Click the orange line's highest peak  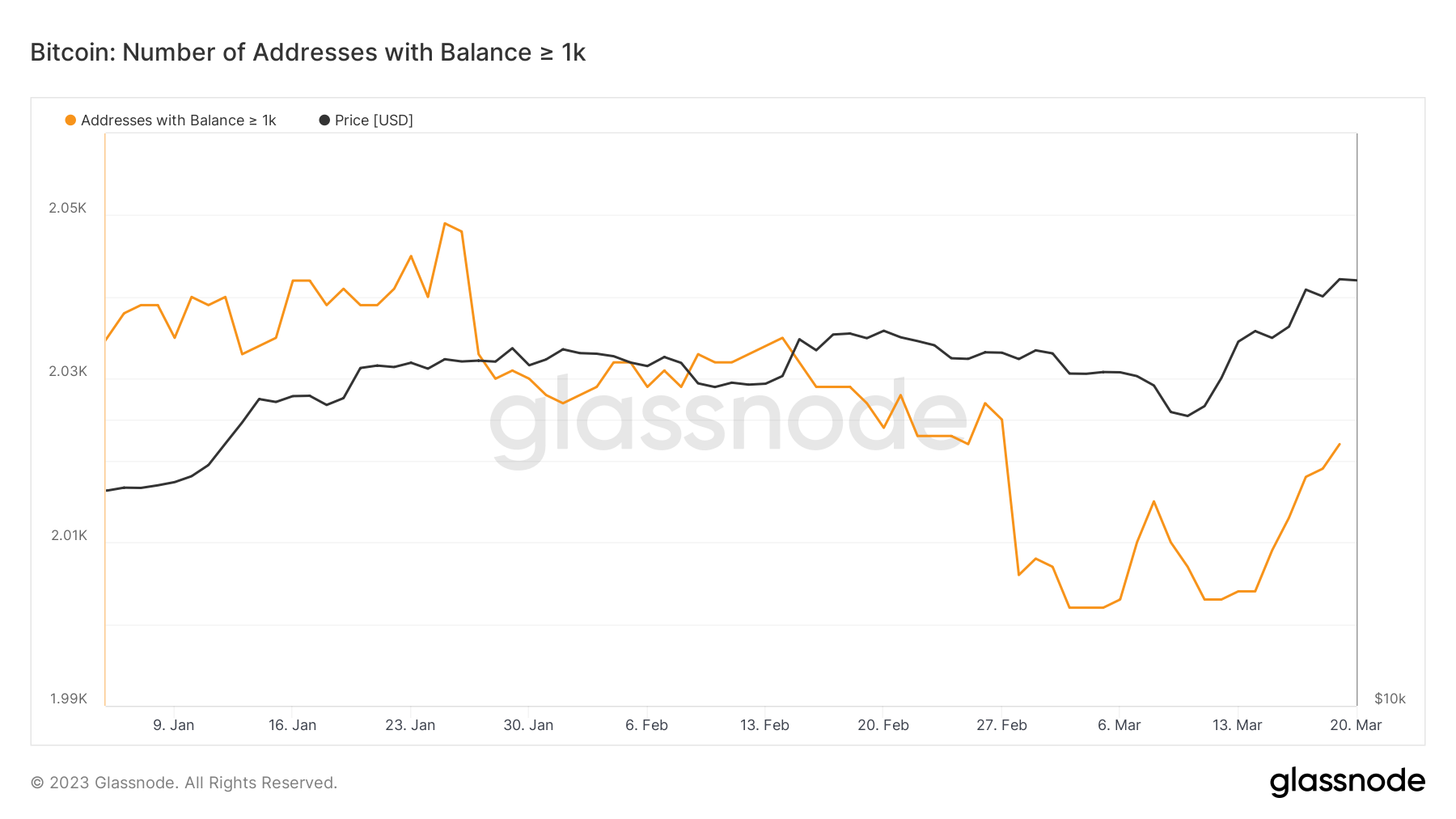pyautogui.click(x=445, y=223)
